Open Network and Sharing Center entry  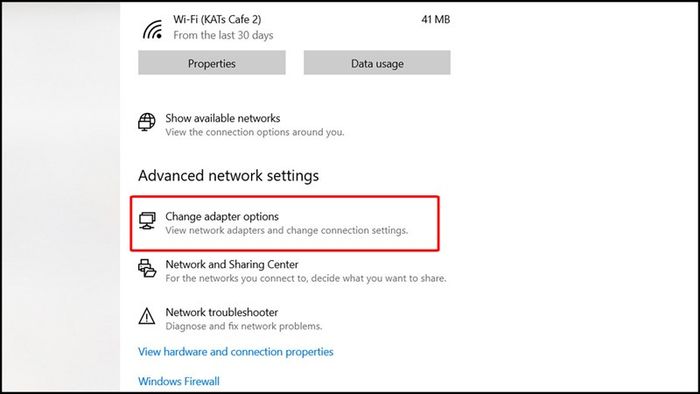point(292,271)
